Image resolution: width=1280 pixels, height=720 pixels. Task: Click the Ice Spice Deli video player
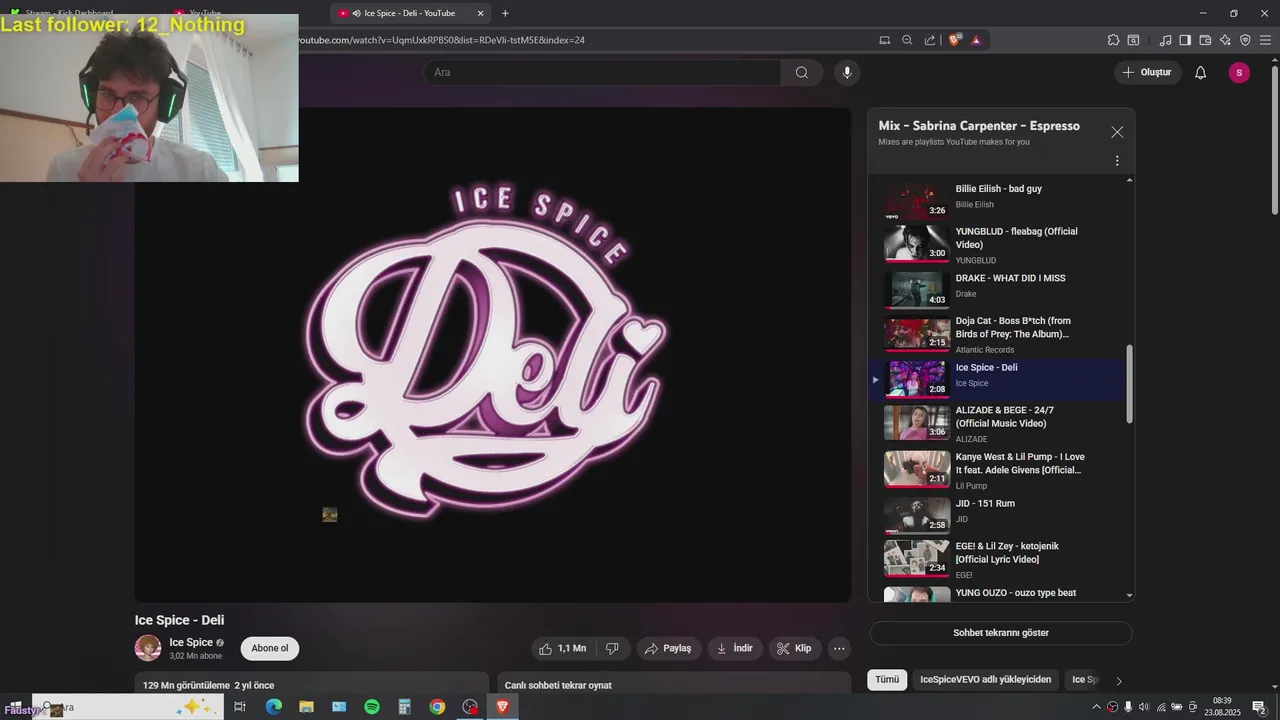(493, 355)
